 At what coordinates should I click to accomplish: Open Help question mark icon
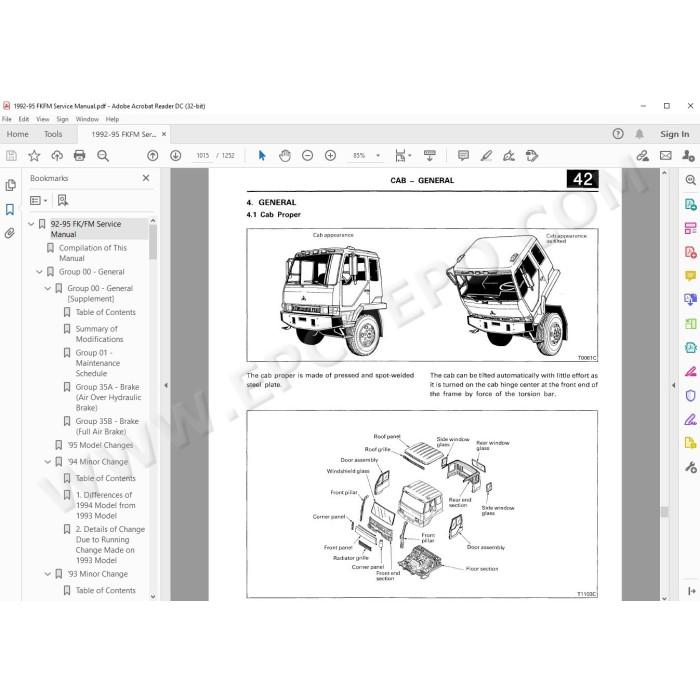tap(618, 134)
